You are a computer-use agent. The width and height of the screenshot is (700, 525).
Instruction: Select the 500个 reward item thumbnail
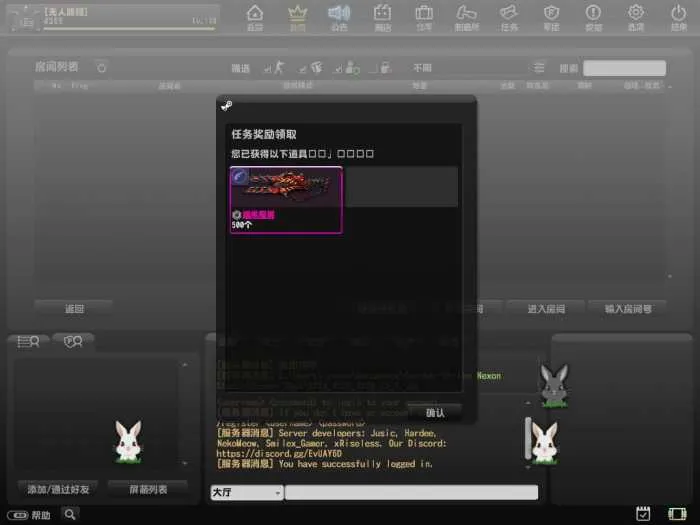coord(286,200)
